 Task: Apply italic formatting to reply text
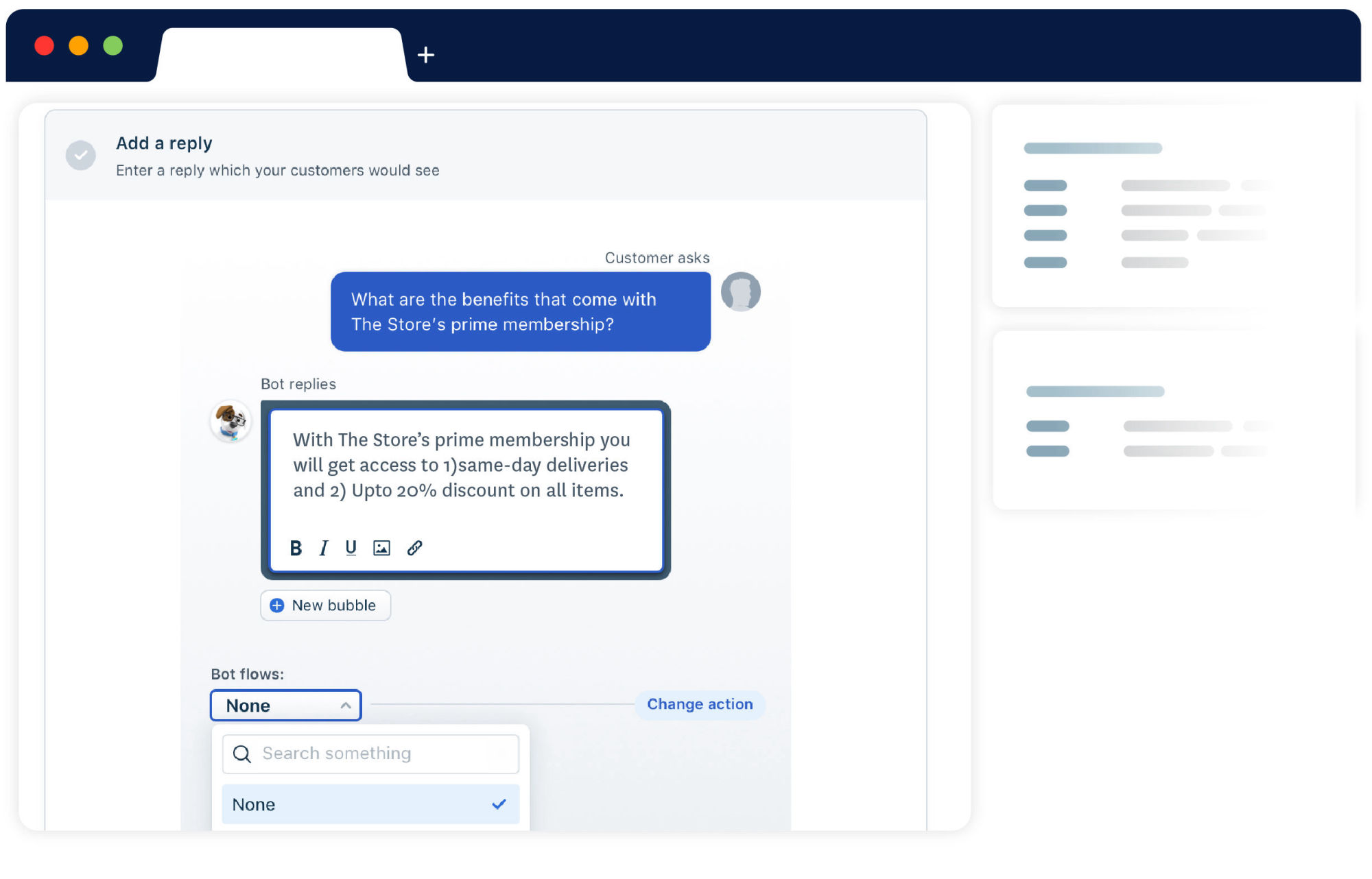coord(323,548)
